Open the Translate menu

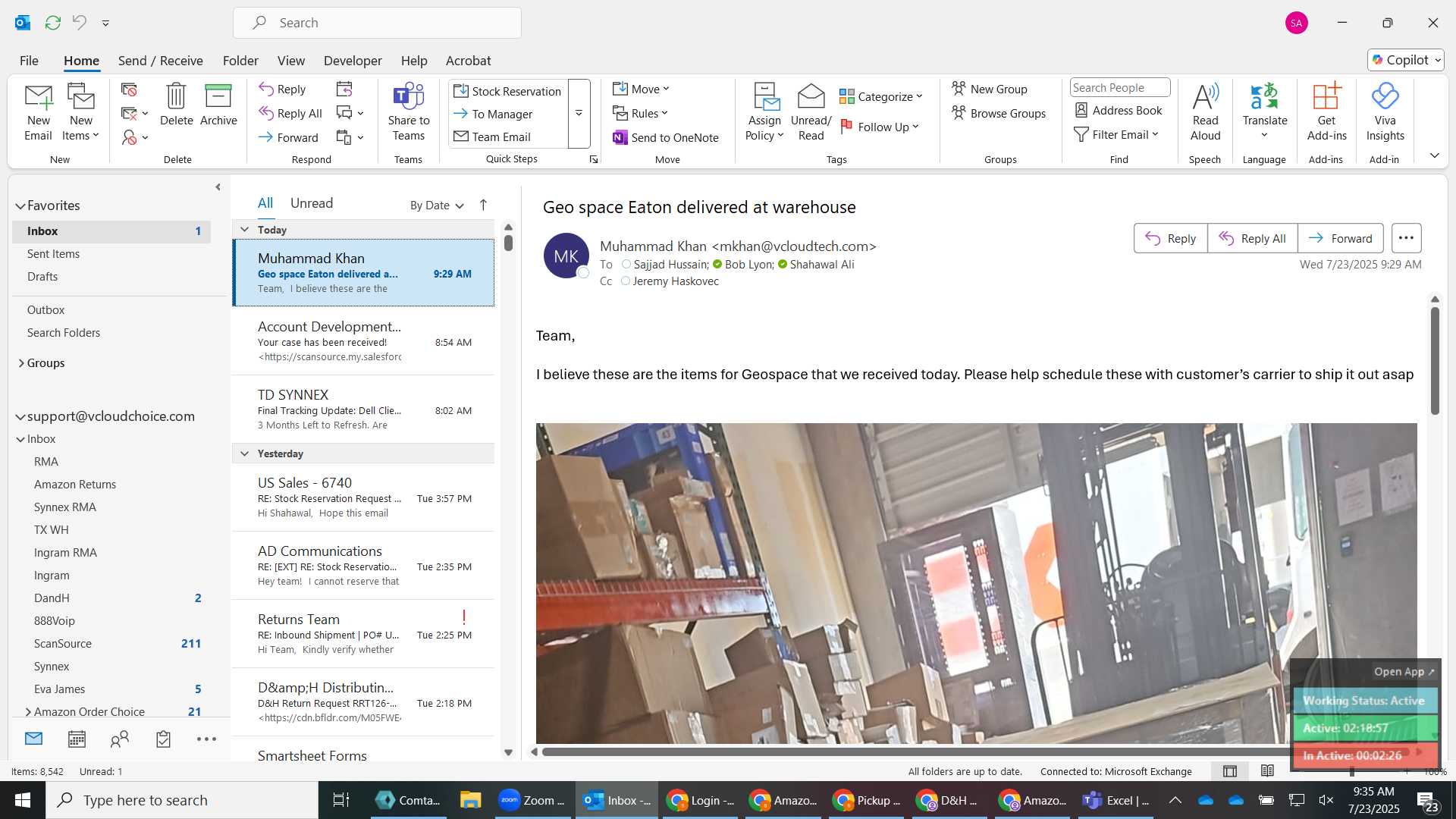pos(1264,112)
